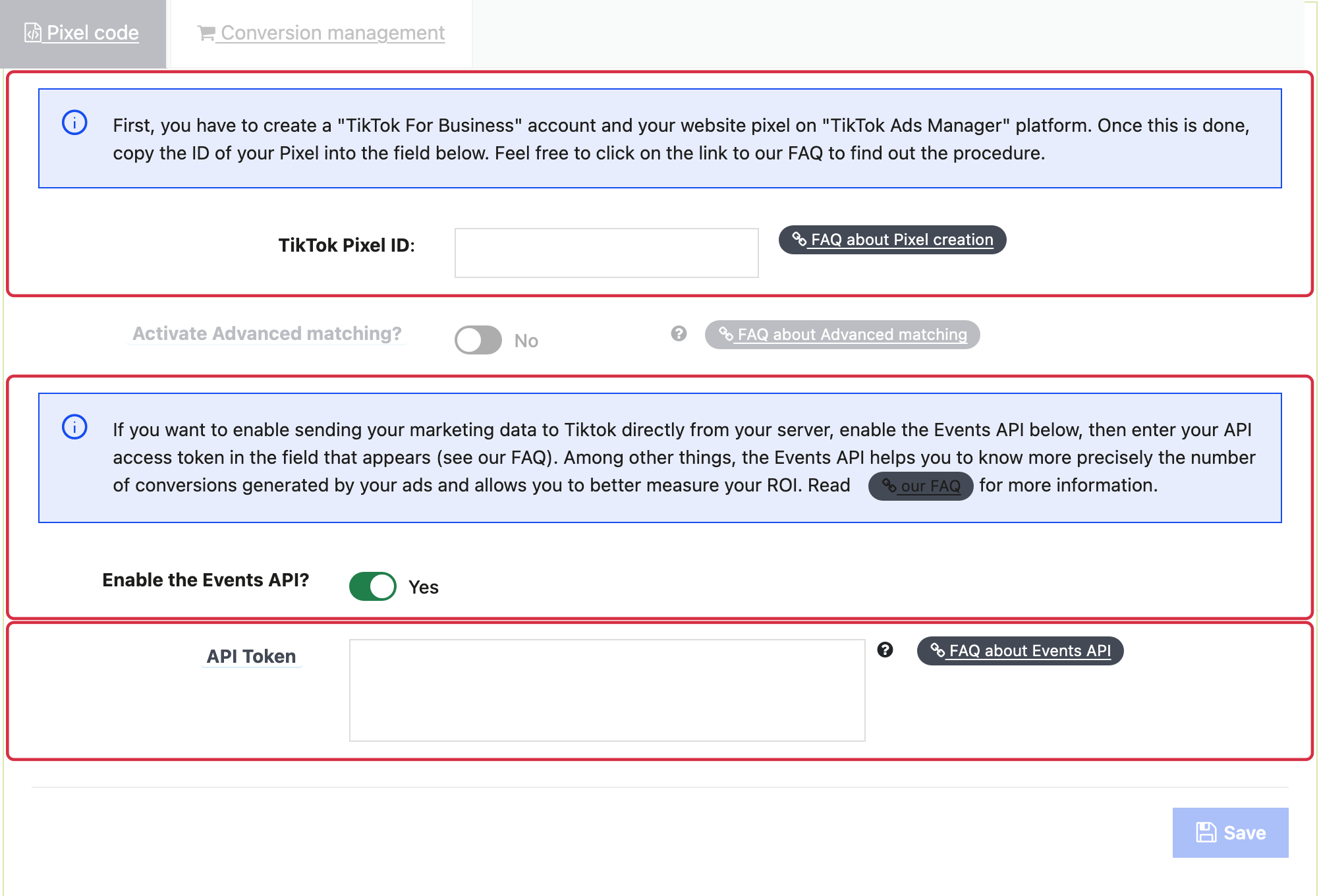Viewport: 1319px width, 896px height.
Task: Focus the TikTok Pixel ID field
Action: point(606,253)
